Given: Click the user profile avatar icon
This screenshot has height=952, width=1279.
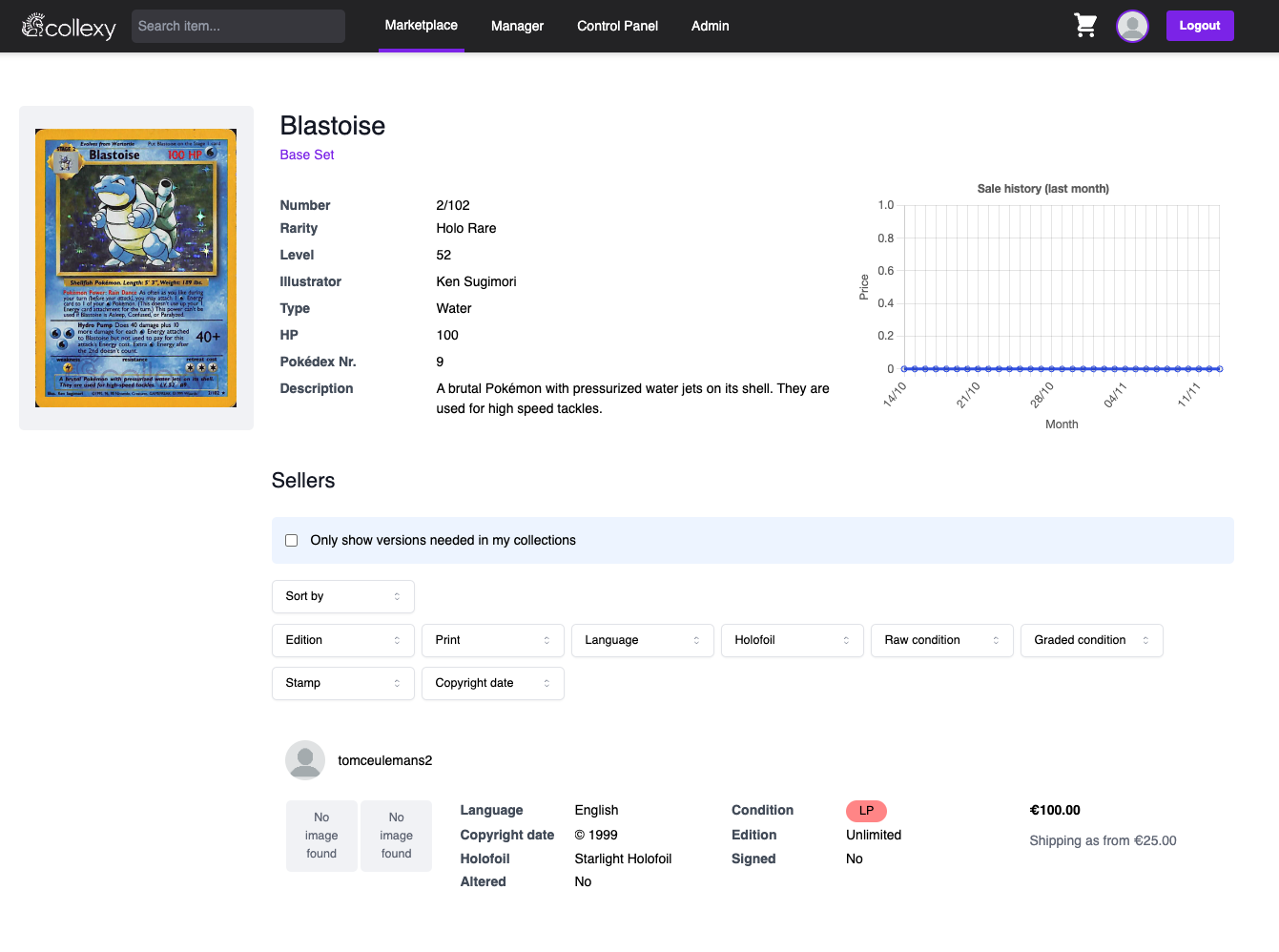Looking at the screenshot, I should tap(1132, 26).
